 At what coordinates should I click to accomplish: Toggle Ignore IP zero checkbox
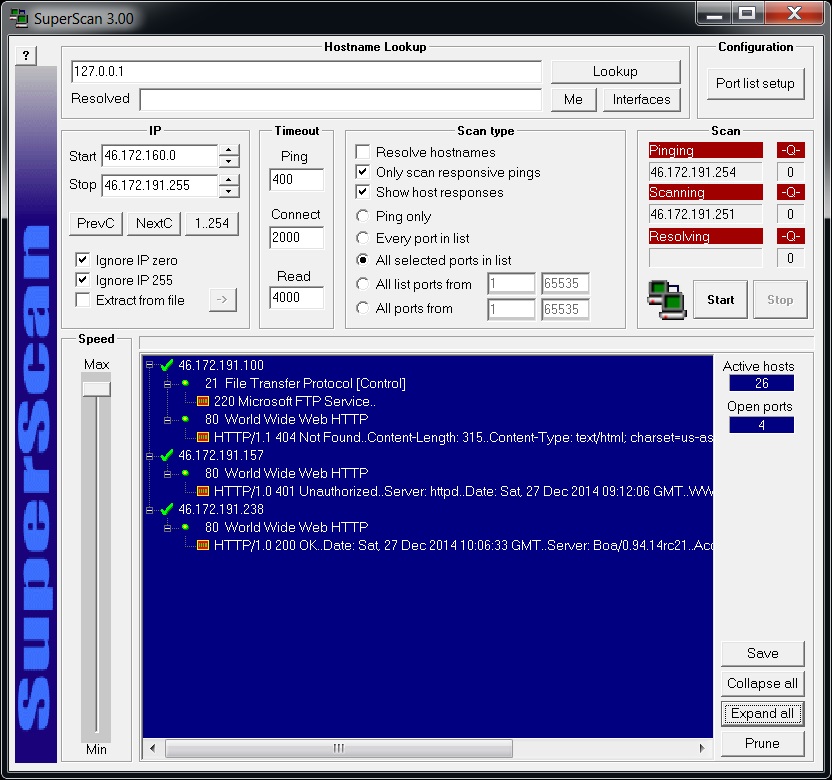pos(82,260)
